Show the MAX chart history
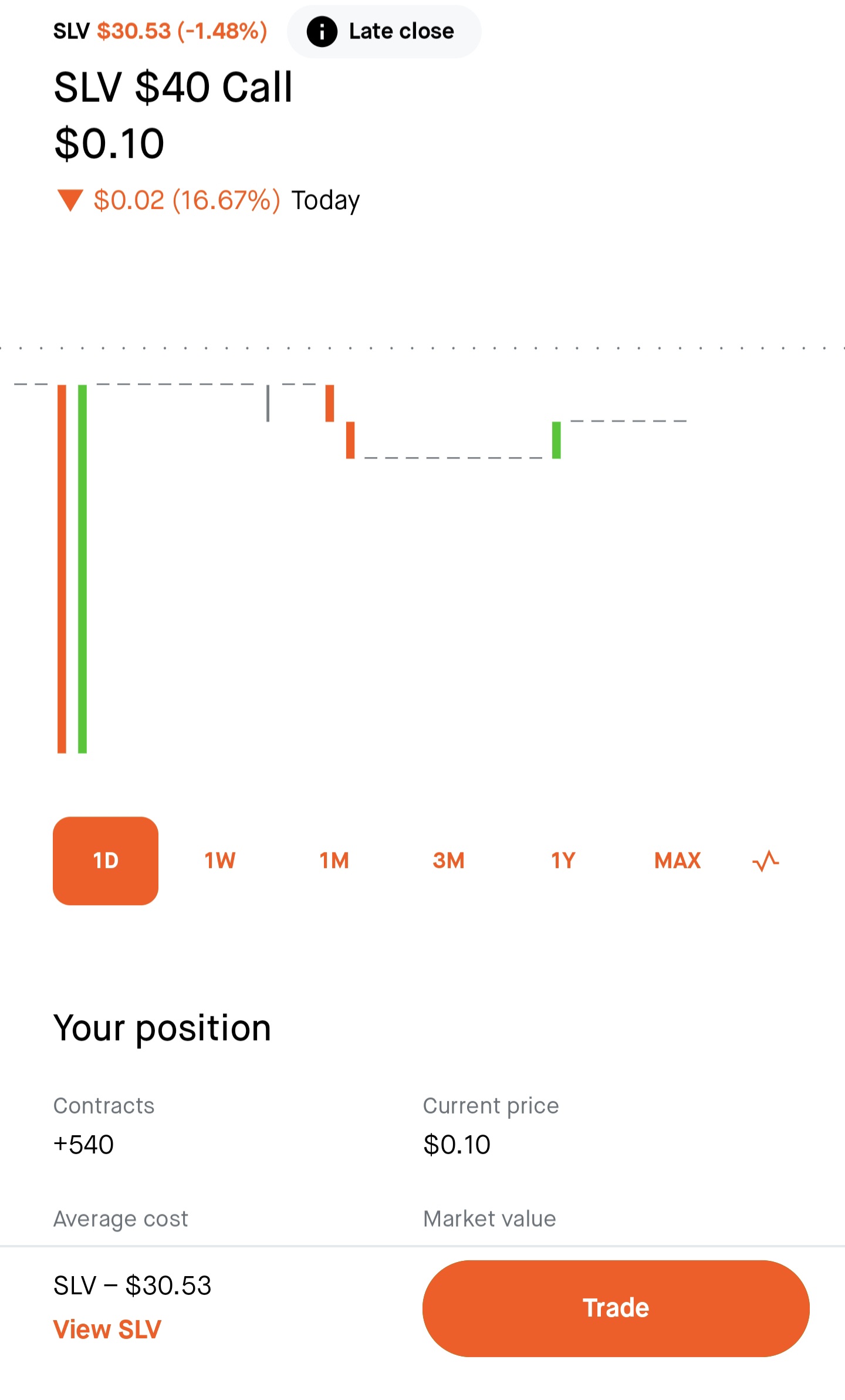This screenshot has width=845, height=1400. [677, 861]
